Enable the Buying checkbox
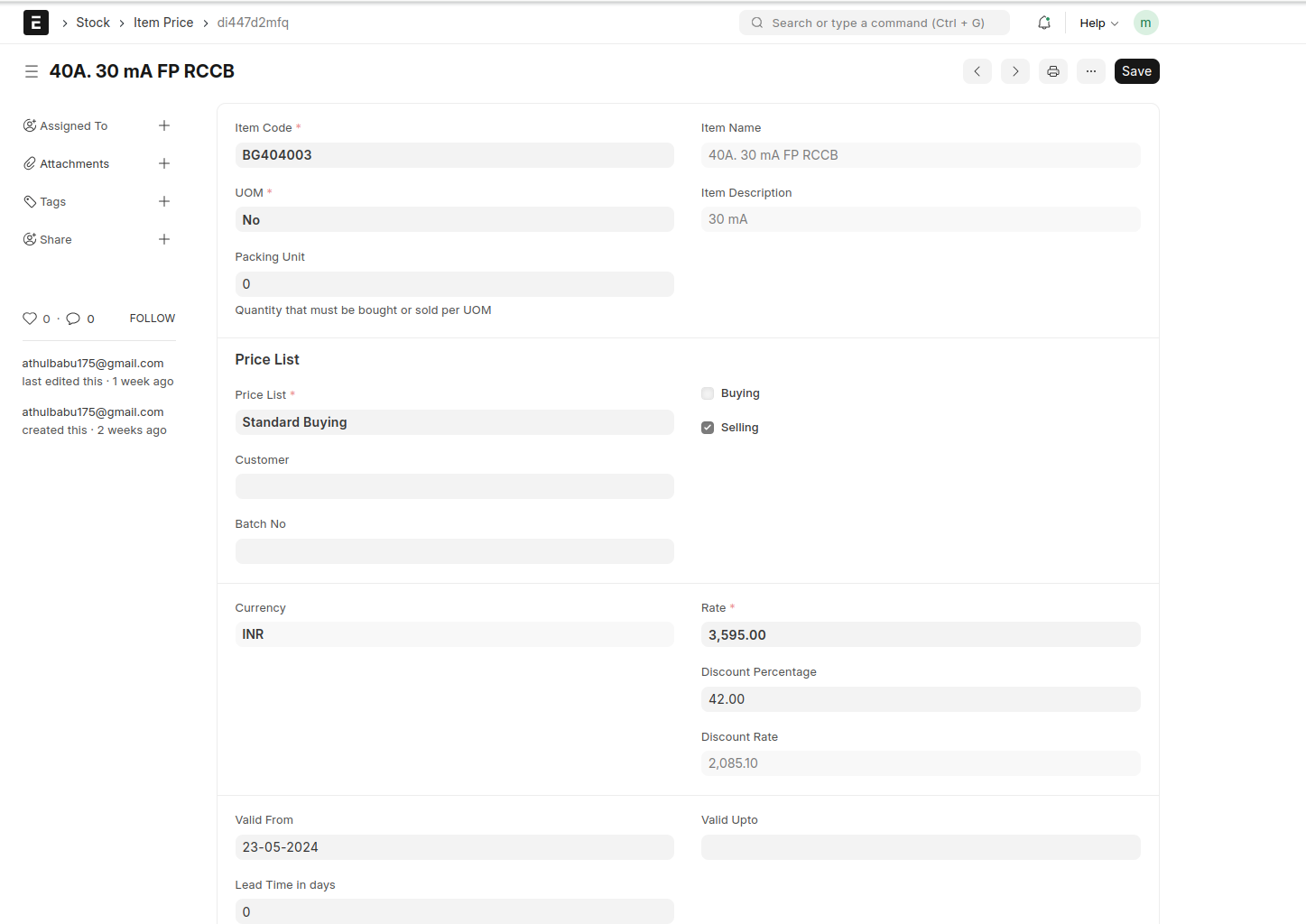Viewport: 1306px width, 924px height. pos(708,393)
